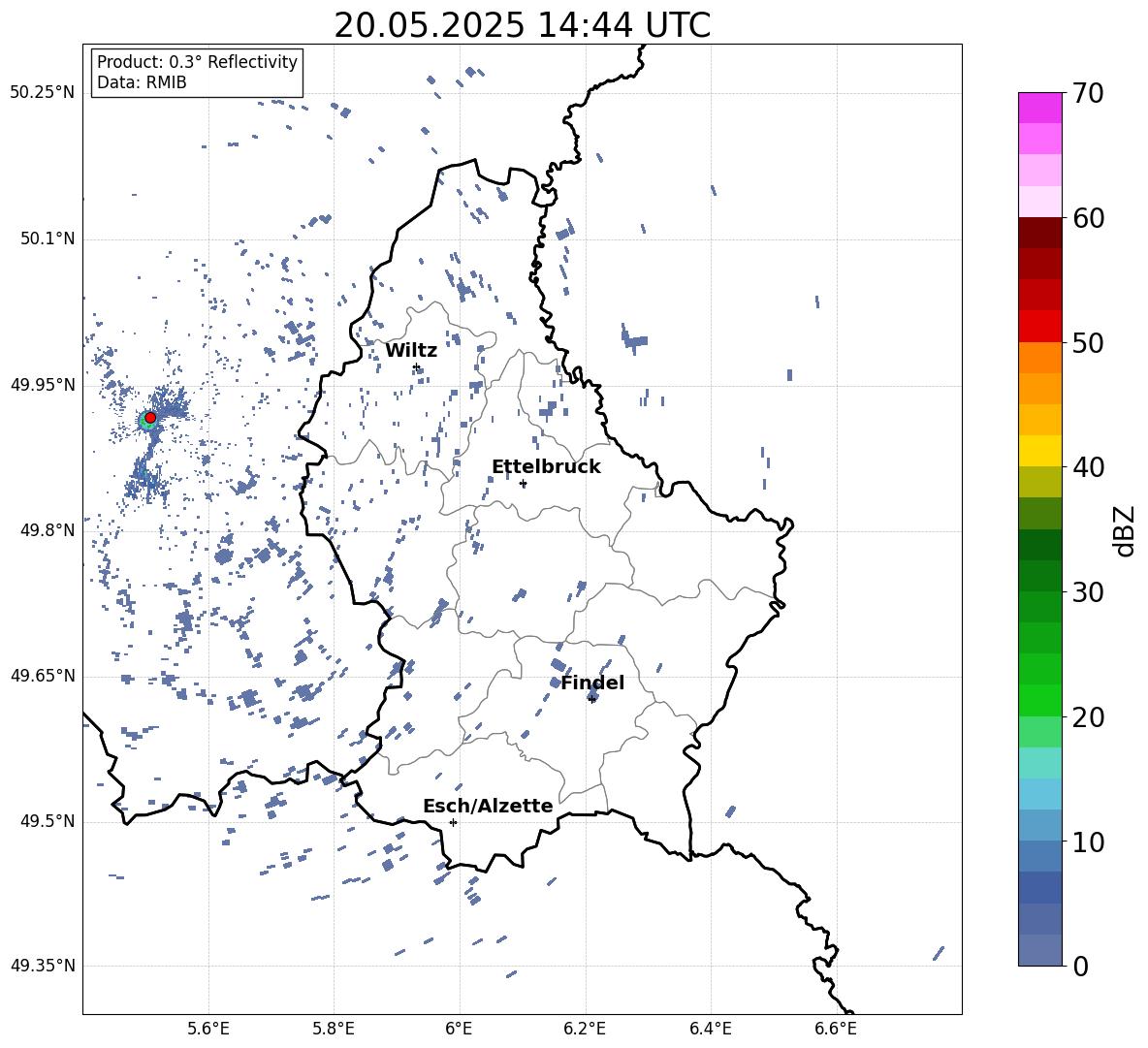Click the colorbar tick label 60
The width and height of the screenshot is (1148, 1048).
[1088, 218]
